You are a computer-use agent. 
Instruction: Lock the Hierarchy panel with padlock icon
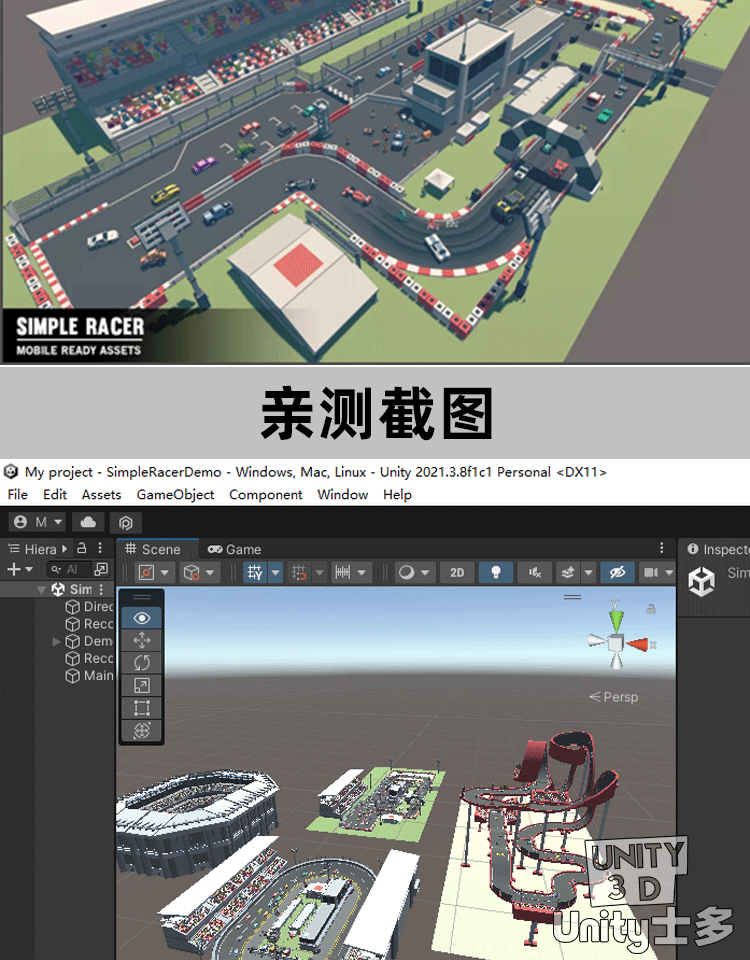(81, 548)
